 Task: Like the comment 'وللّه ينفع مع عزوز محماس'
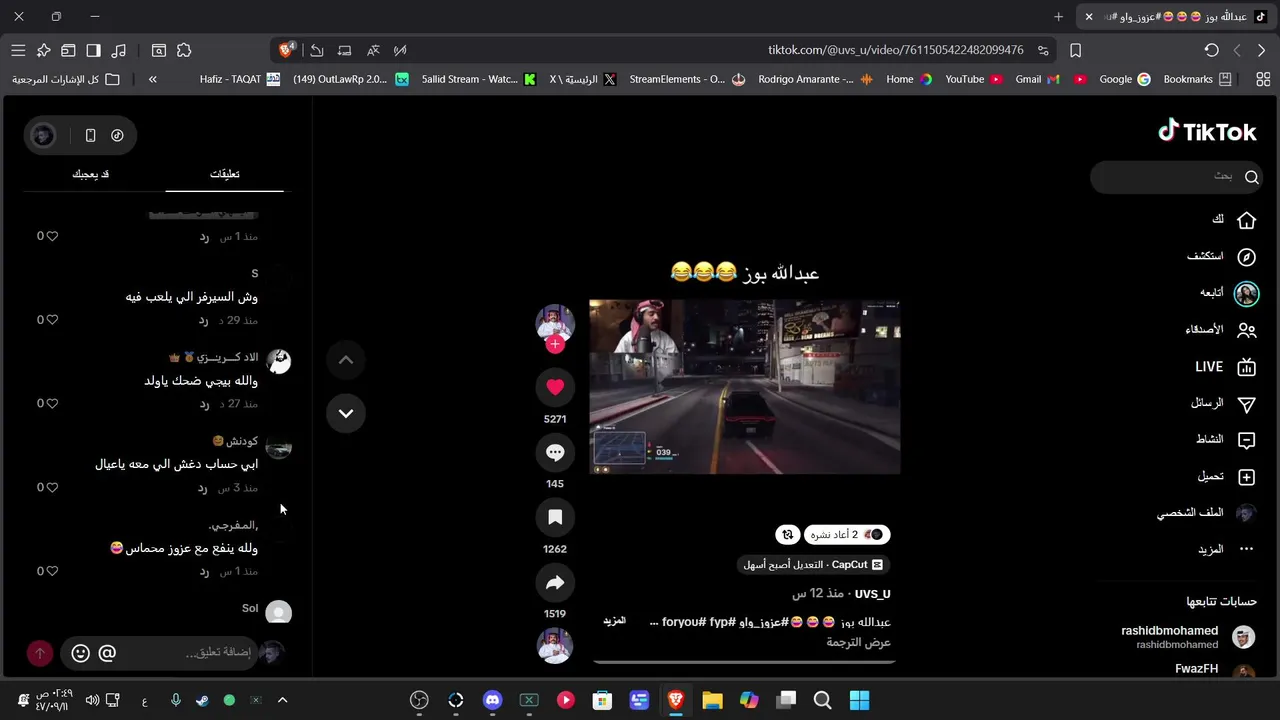click(x=52, y=571)
